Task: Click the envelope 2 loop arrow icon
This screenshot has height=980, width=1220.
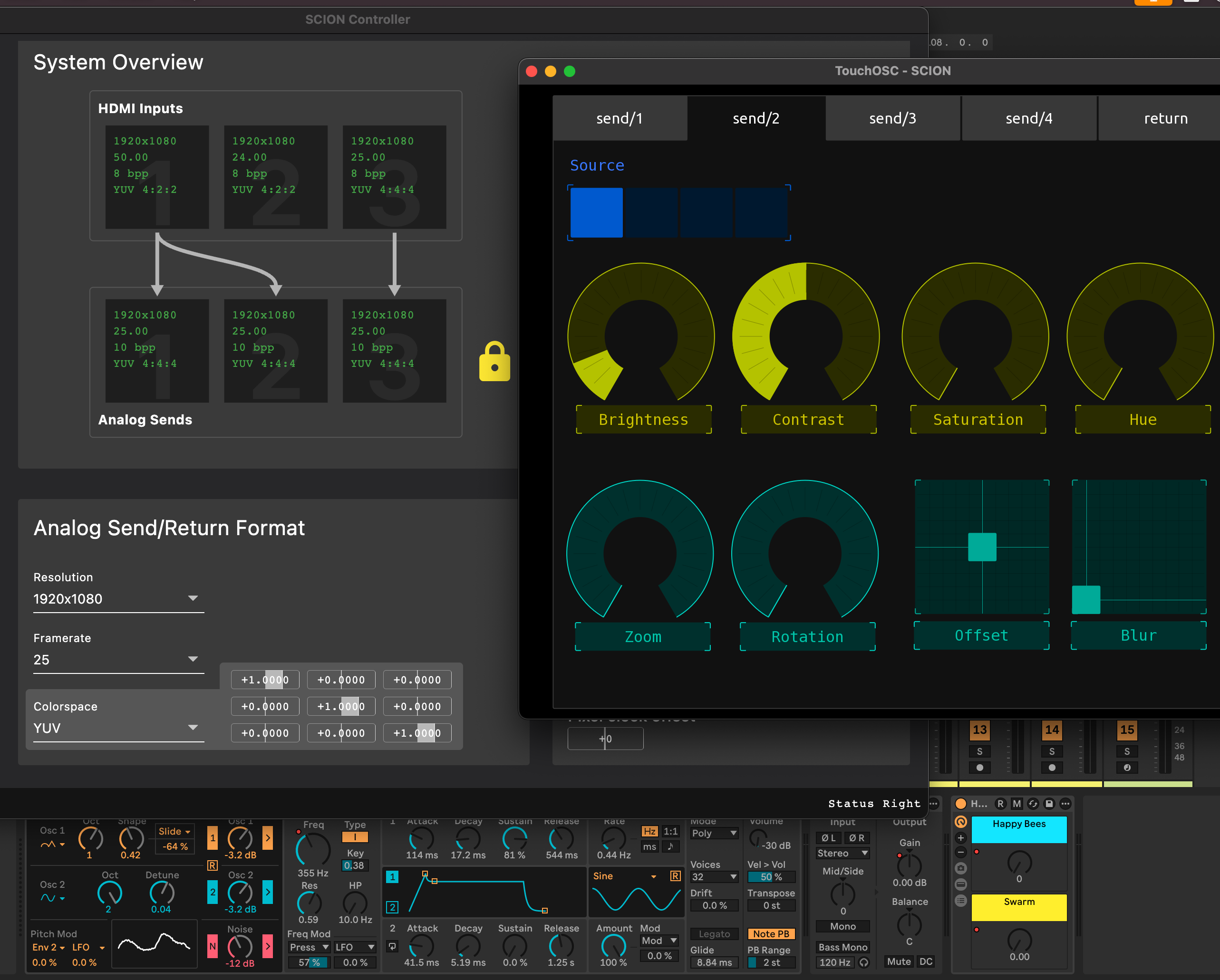Action: pos(392,946)
